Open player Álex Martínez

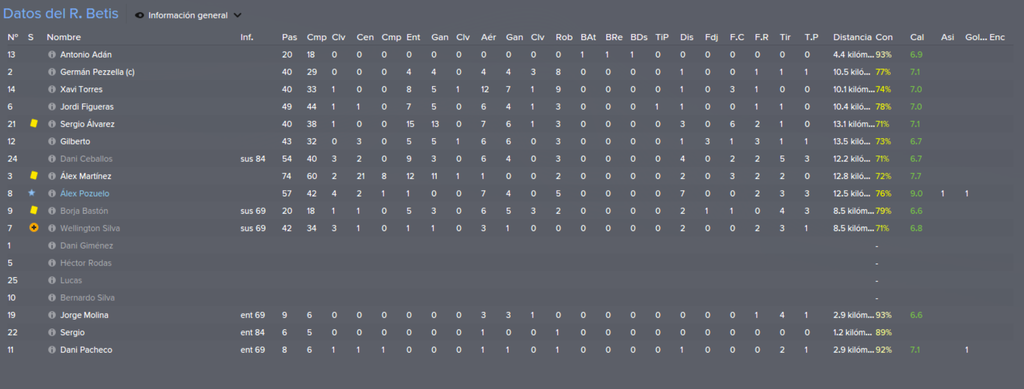pyautogui.click(x=86, y=176)
